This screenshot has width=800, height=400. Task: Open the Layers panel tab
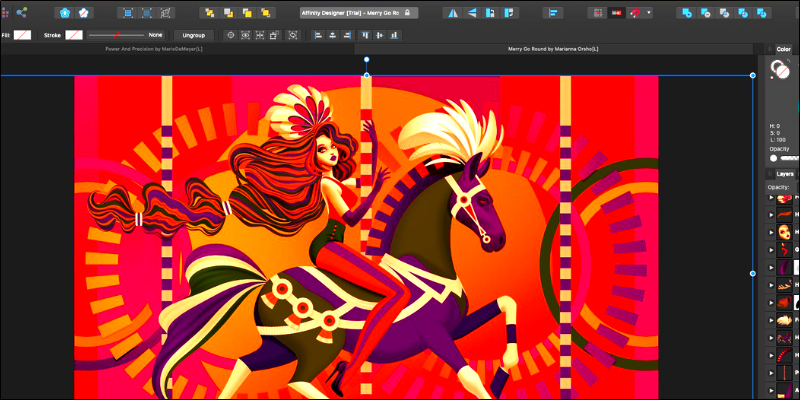[x=785, y=174]
